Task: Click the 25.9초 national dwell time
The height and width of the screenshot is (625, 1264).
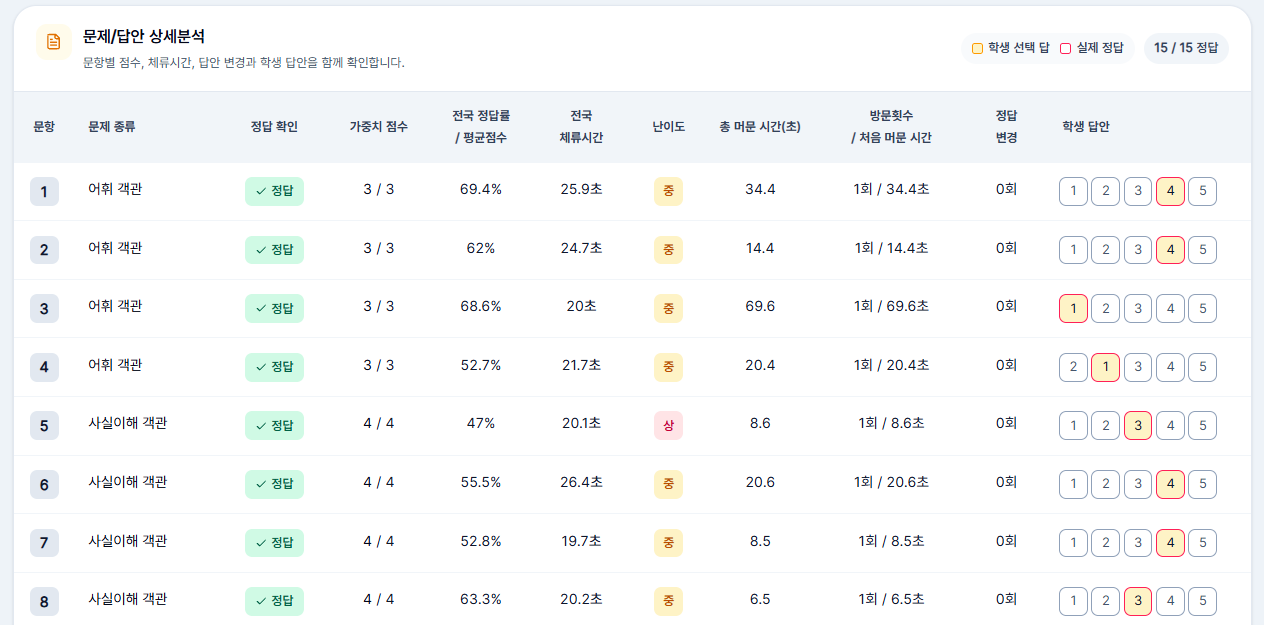Action: 581,189
